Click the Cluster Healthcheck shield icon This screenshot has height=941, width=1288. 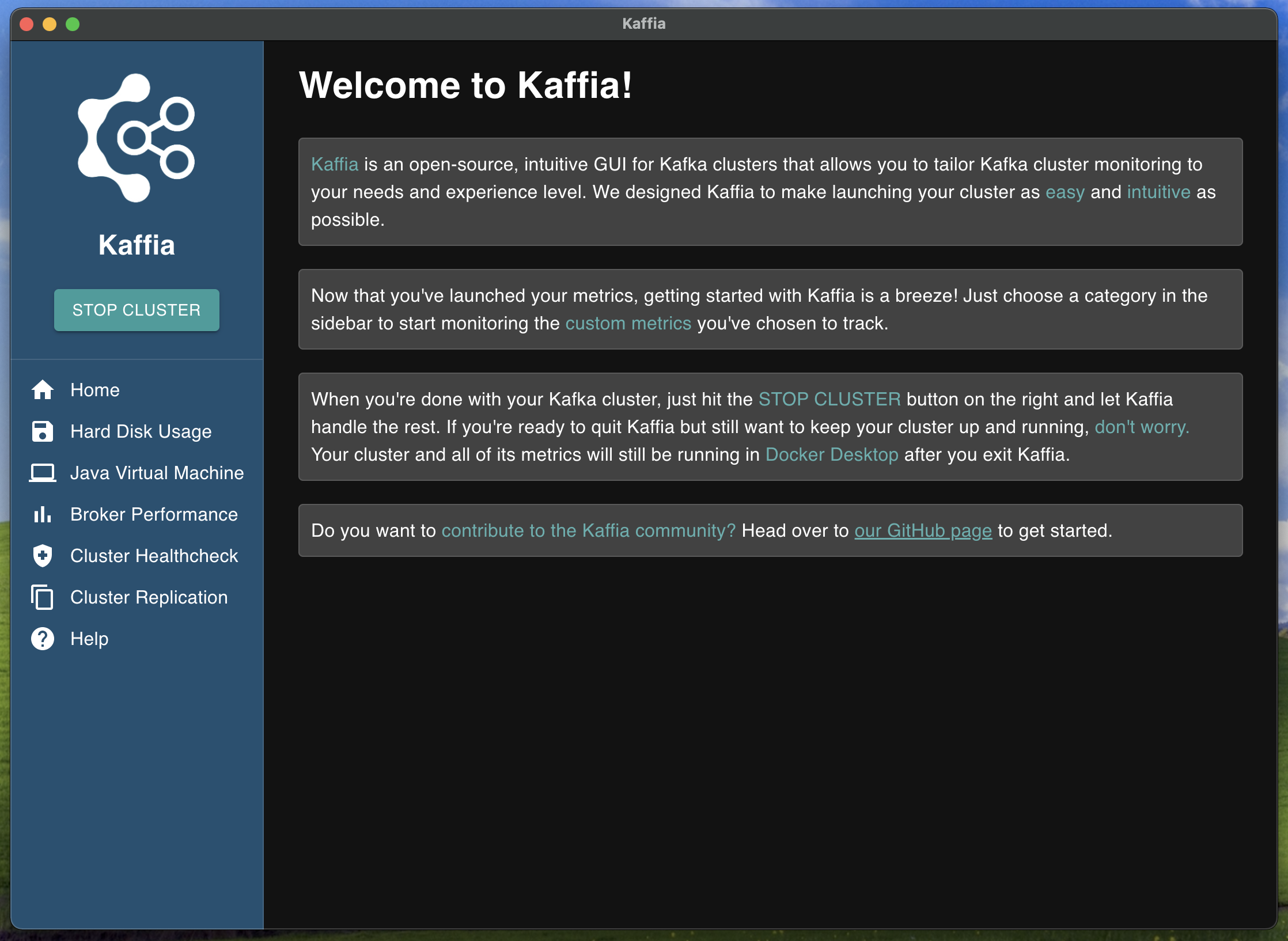[x=42, y=556]
